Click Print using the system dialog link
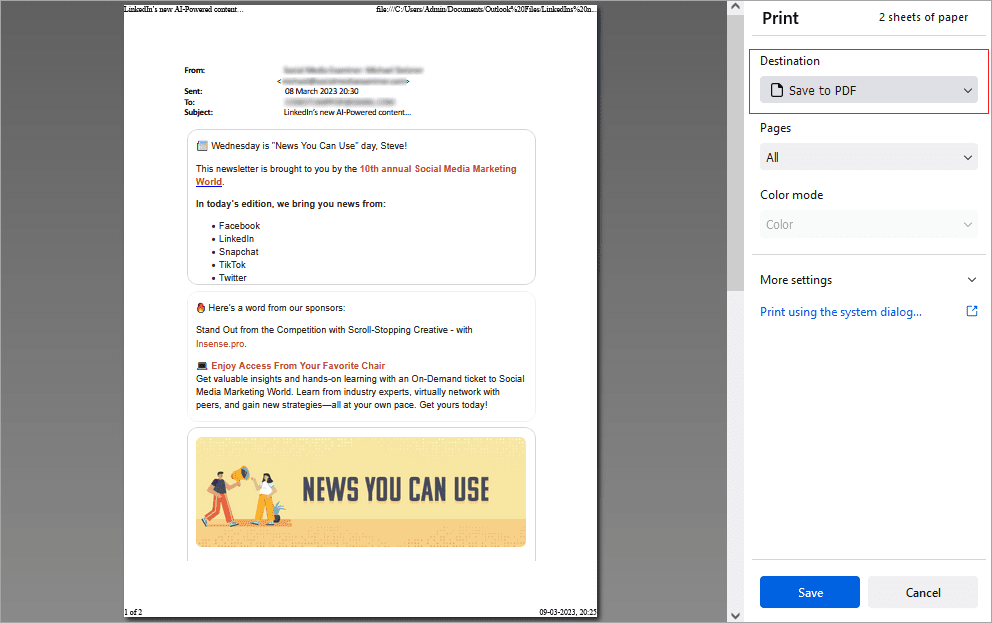 coord(840,312)
